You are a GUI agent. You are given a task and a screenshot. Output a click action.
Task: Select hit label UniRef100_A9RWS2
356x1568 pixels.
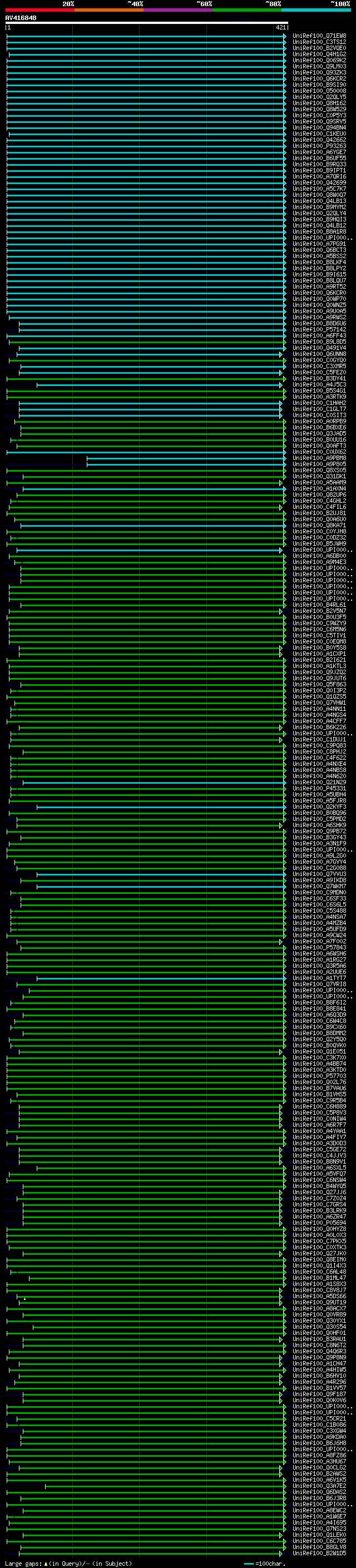pos(319,317)
